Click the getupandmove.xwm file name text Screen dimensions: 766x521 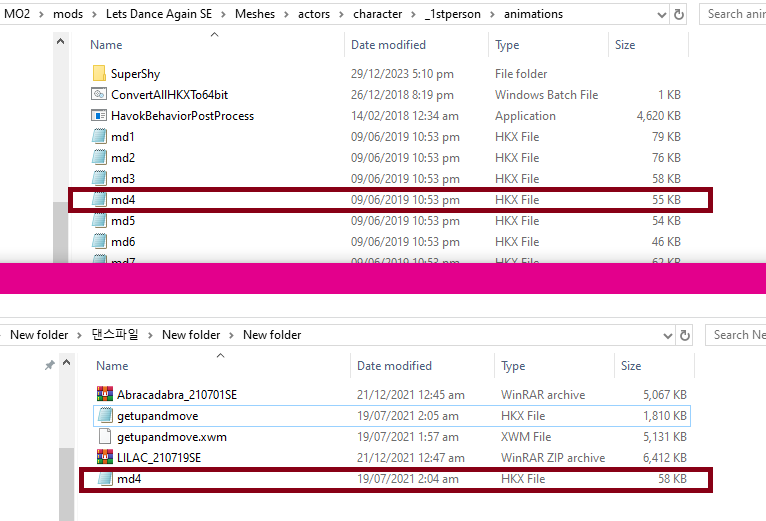pos(172,436)
